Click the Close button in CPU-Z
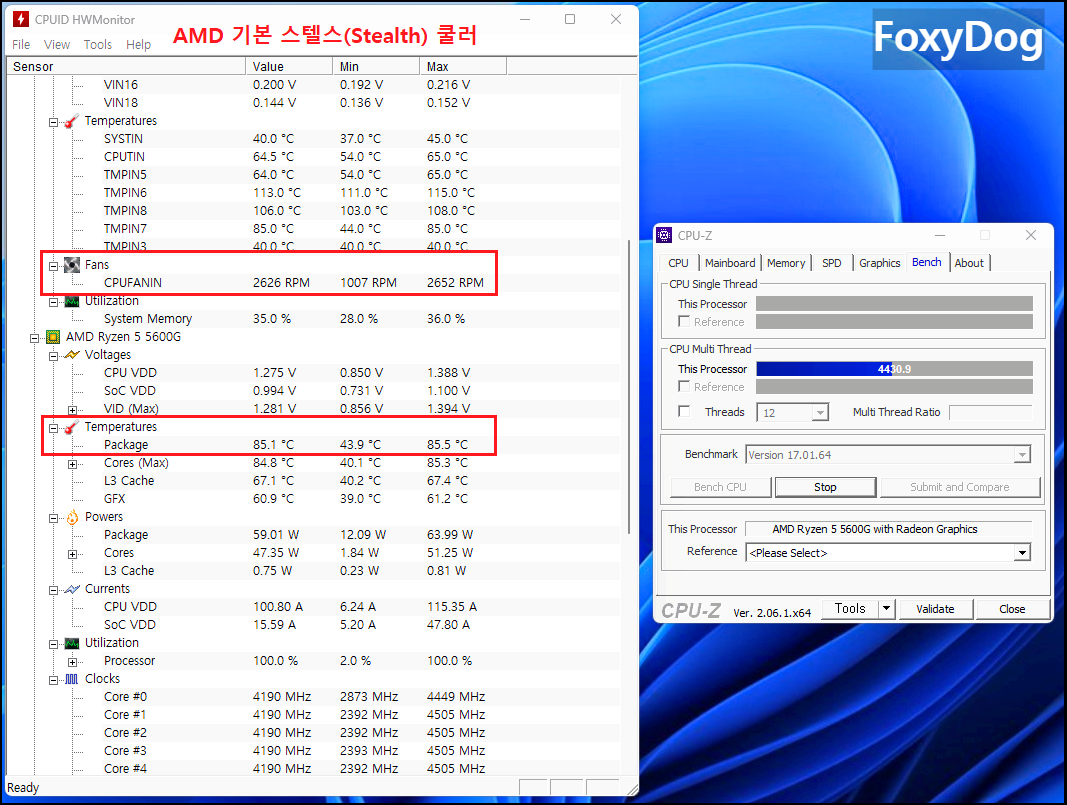This screenshot has width=1067, height=805. click(x=1012, y=609)
